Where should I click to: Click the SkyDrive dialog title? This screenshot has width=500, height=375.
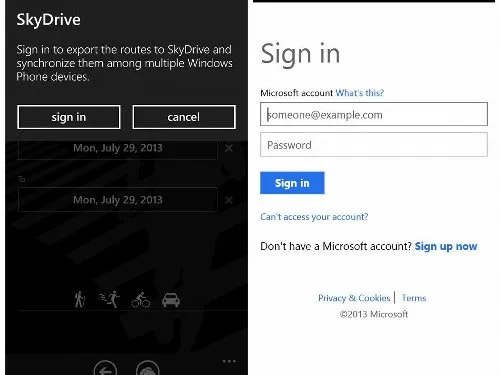point(49,20)
